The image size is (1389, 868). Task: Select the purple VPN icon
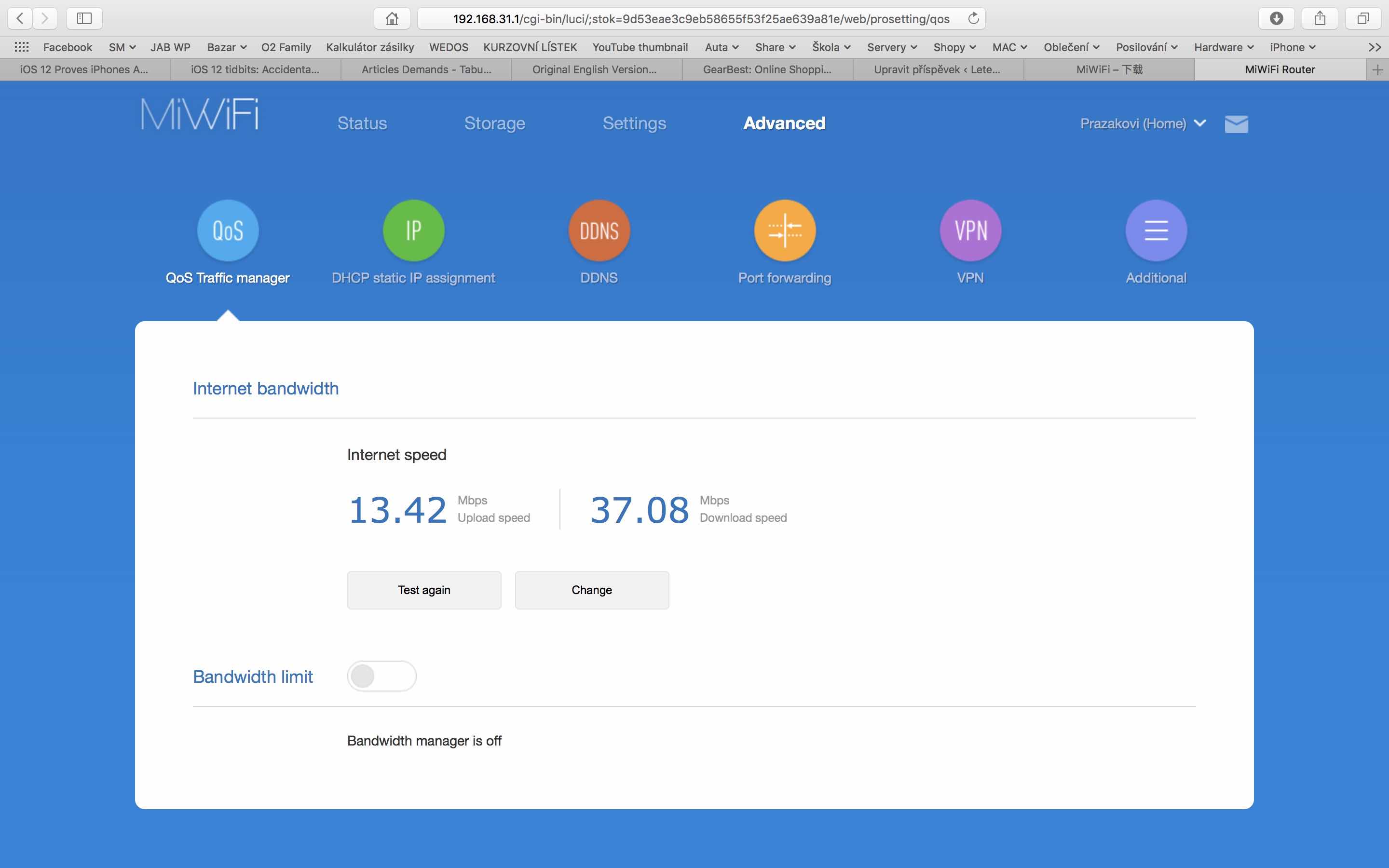pyautogui.click(x=970, y=231)
